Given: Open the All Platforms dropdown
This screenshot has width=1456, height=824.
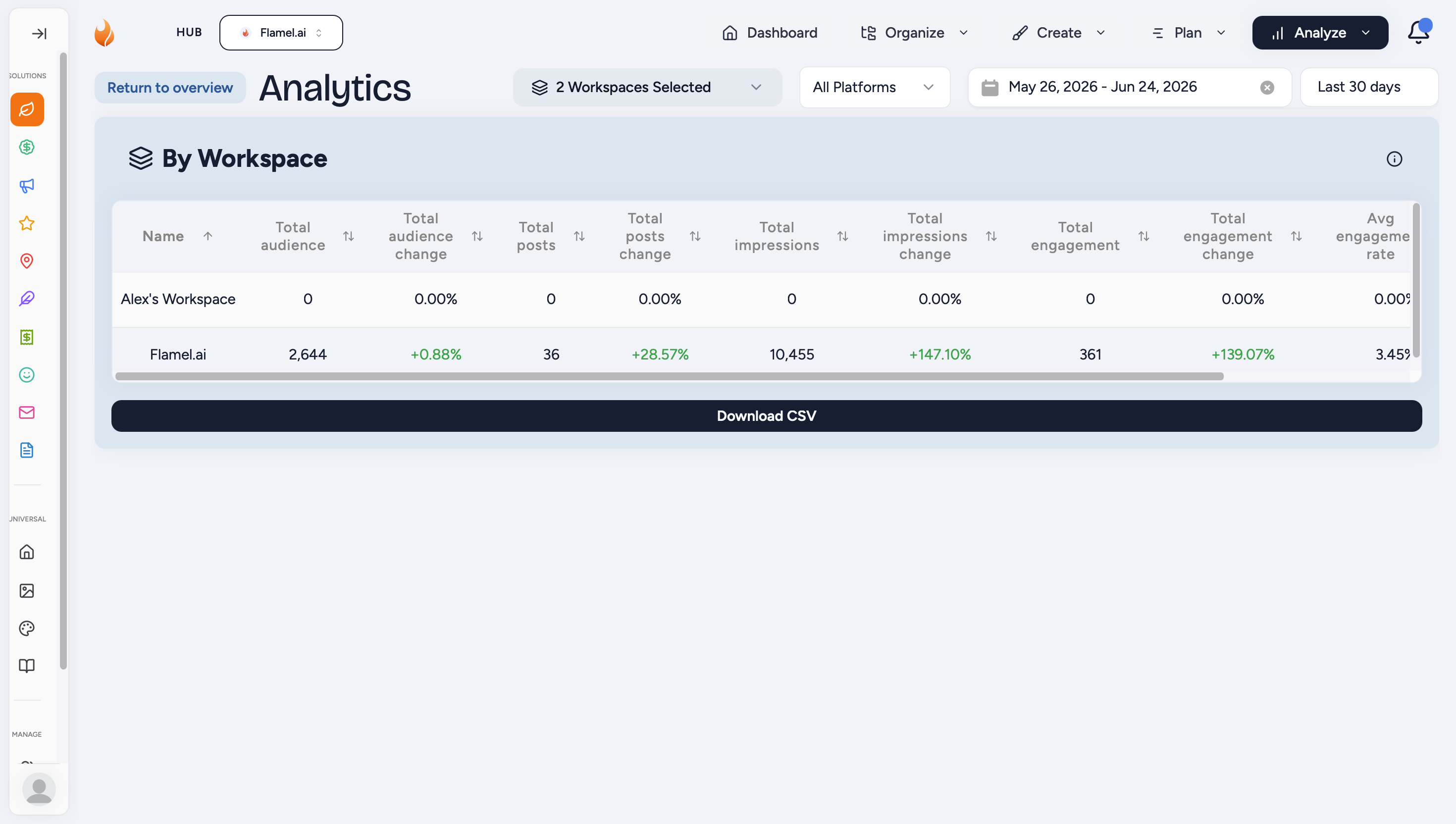Looking at the screenshot, I should coord(874,87).
